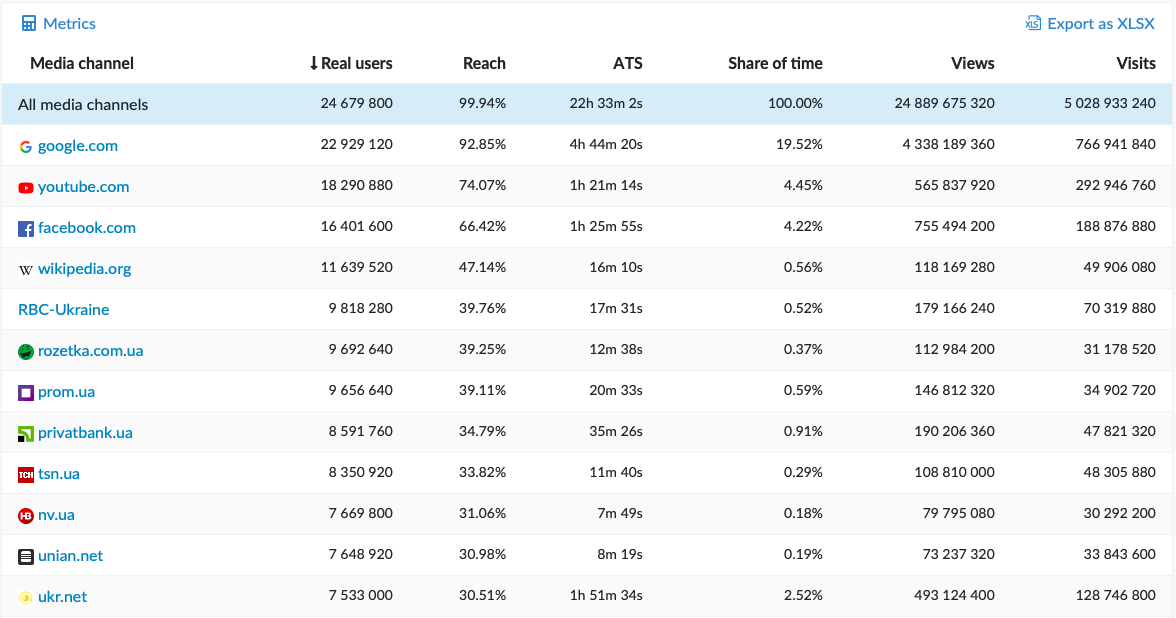The height and width of the screenshot is (618, 1176).
Task: Click the Facebook favicon icon
Action: tap(26, 229)
